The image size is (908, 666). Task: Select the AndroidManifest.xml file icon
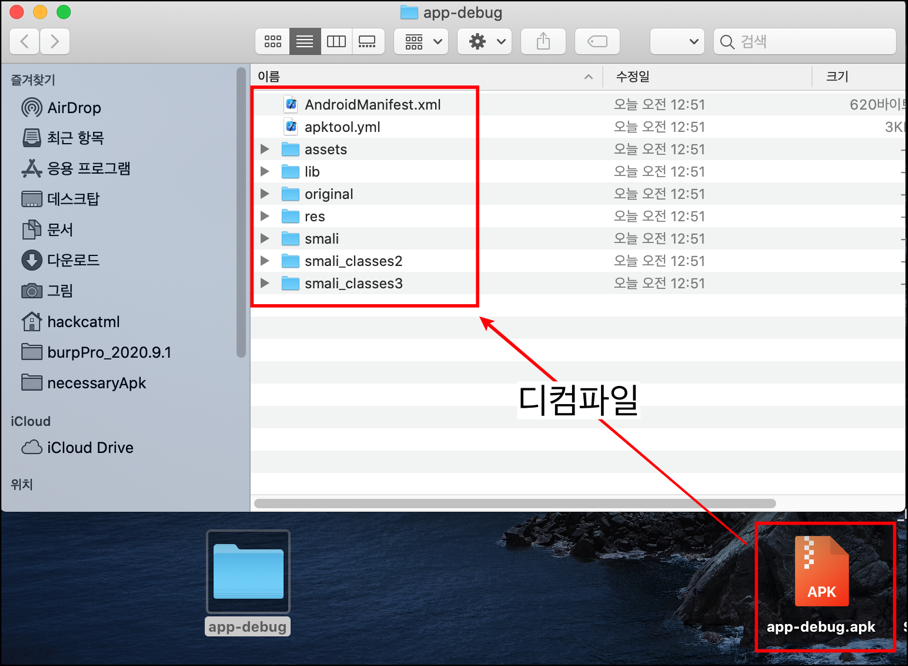tap(291, 104)
